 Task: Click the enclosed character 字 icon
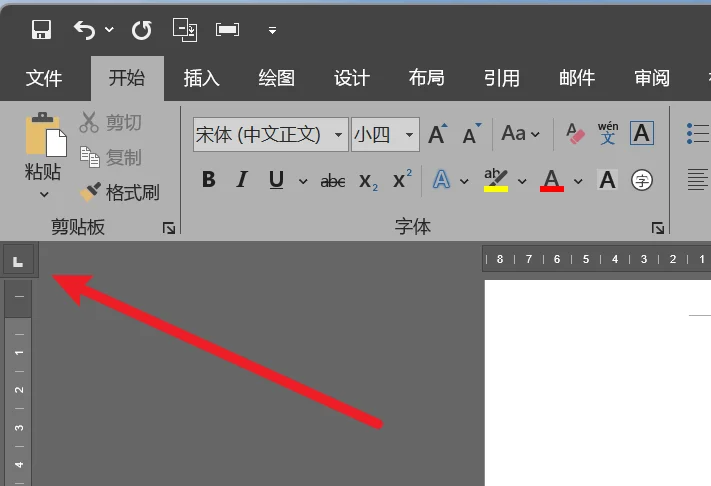tap(642, 180)
